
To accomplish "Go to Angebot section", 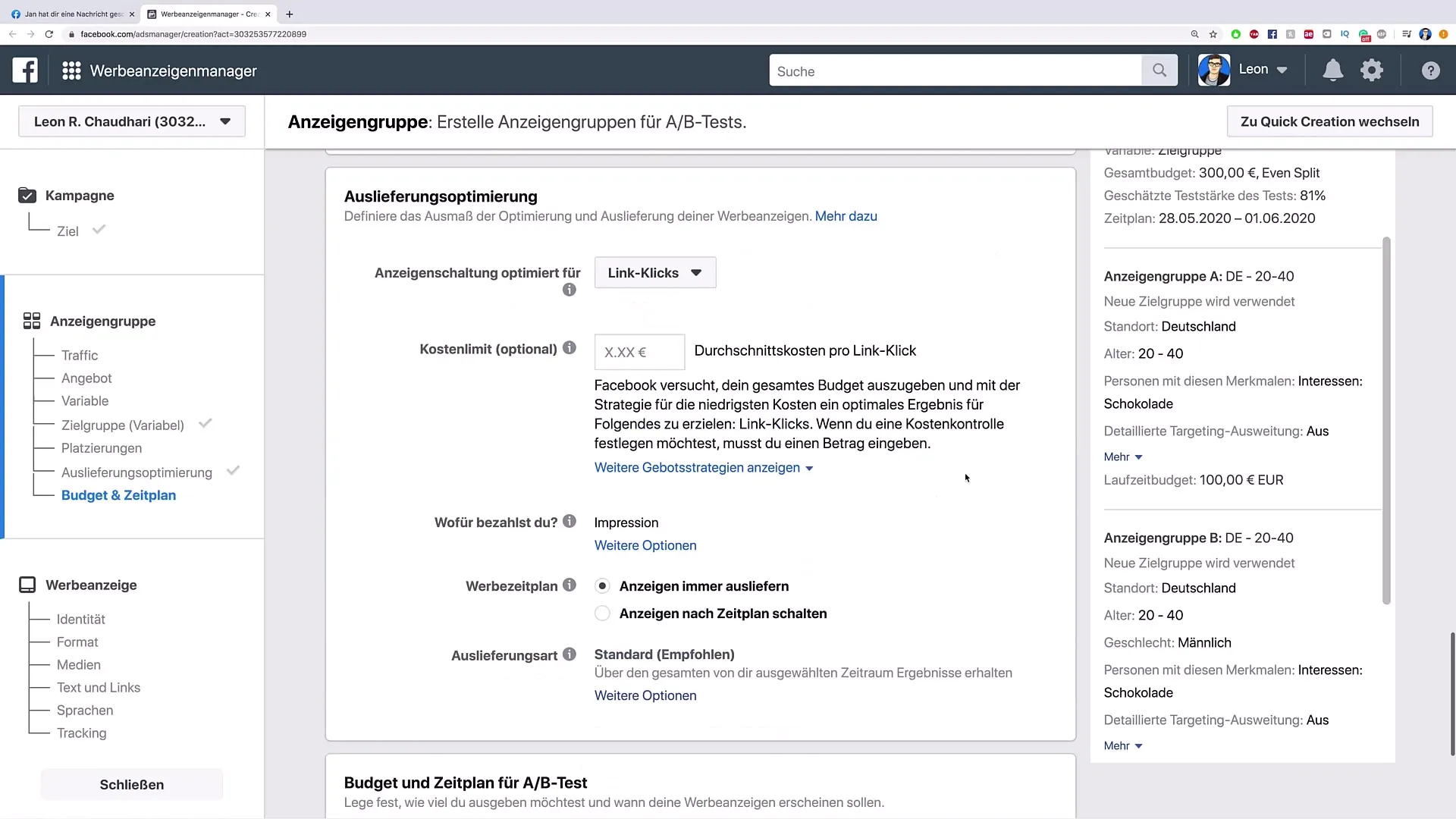I will click(86, 378).
